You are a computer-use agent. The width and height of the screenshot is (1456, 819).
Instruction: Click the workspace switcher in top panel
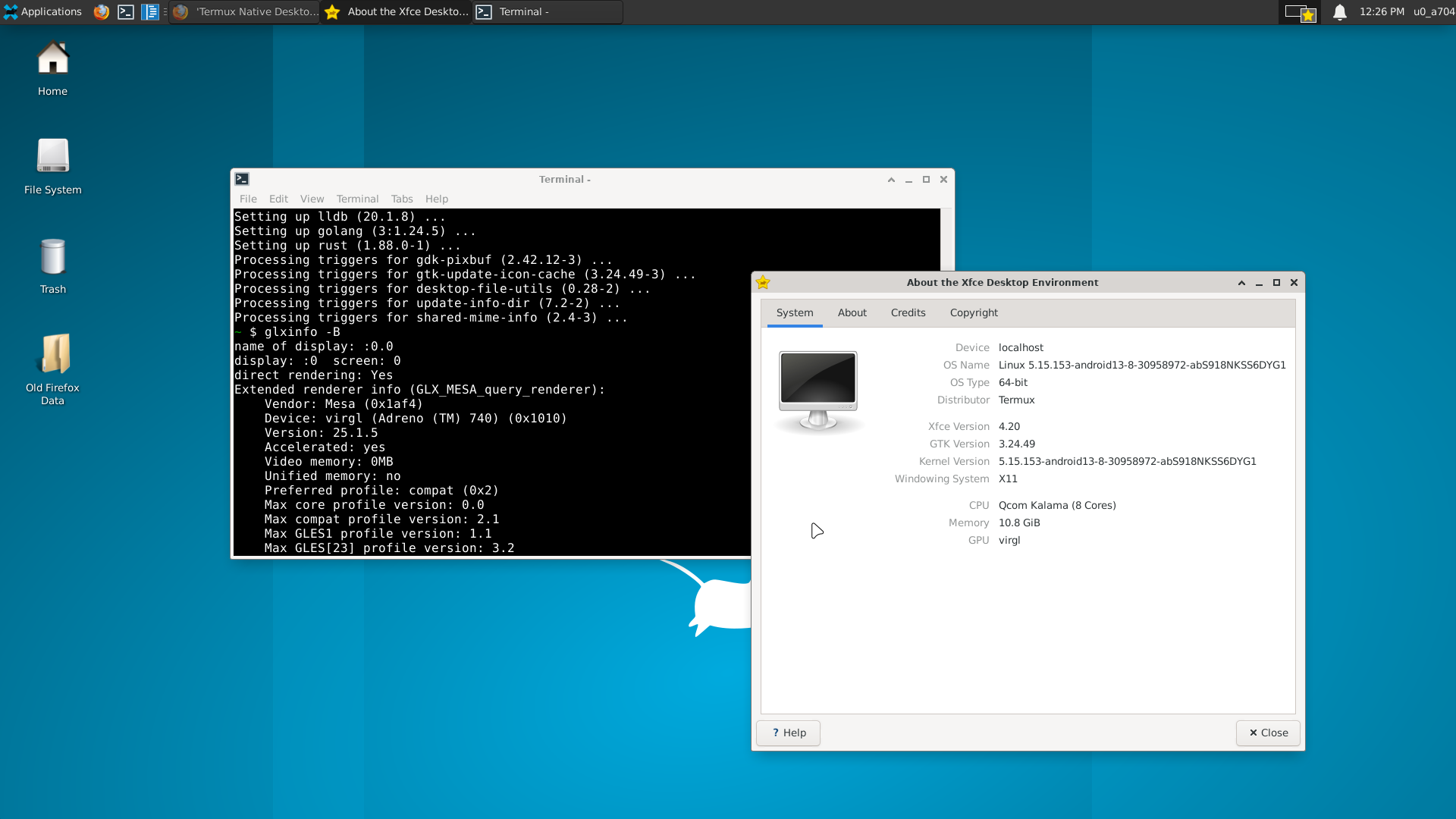(x=1299, y=12)
